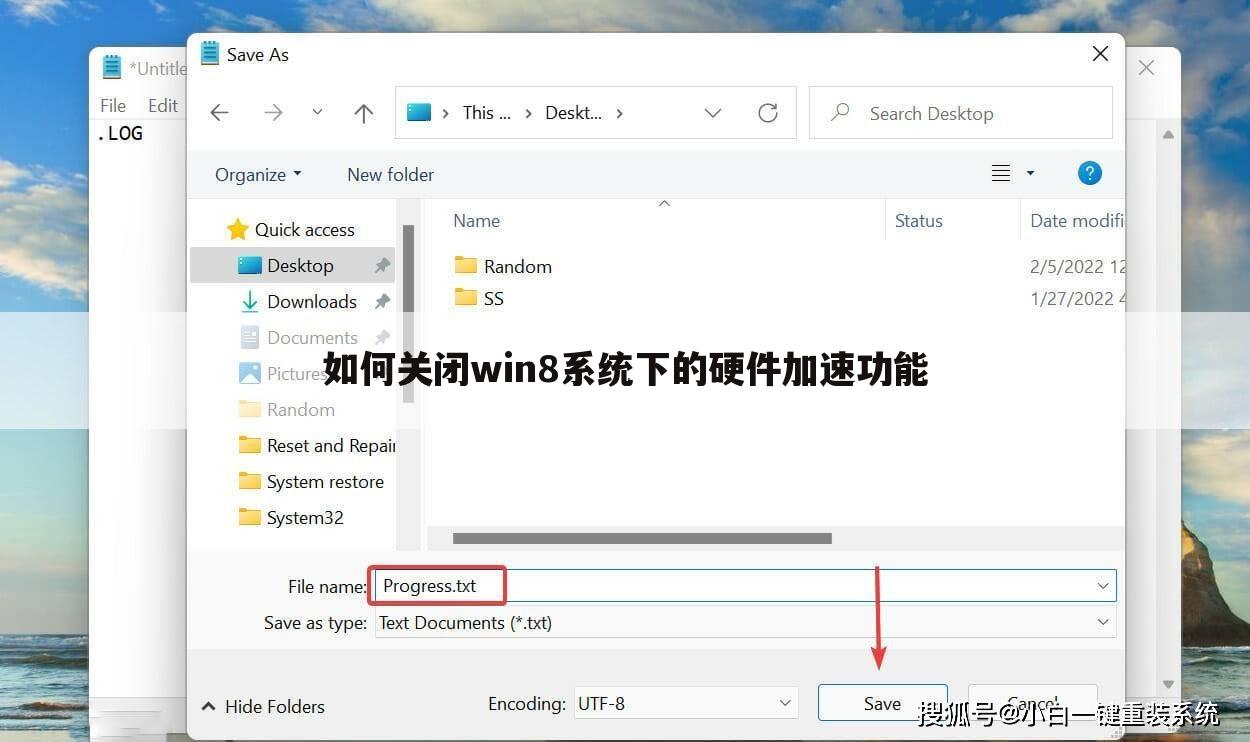Refresh the Desktop folder view

(767, 112)
